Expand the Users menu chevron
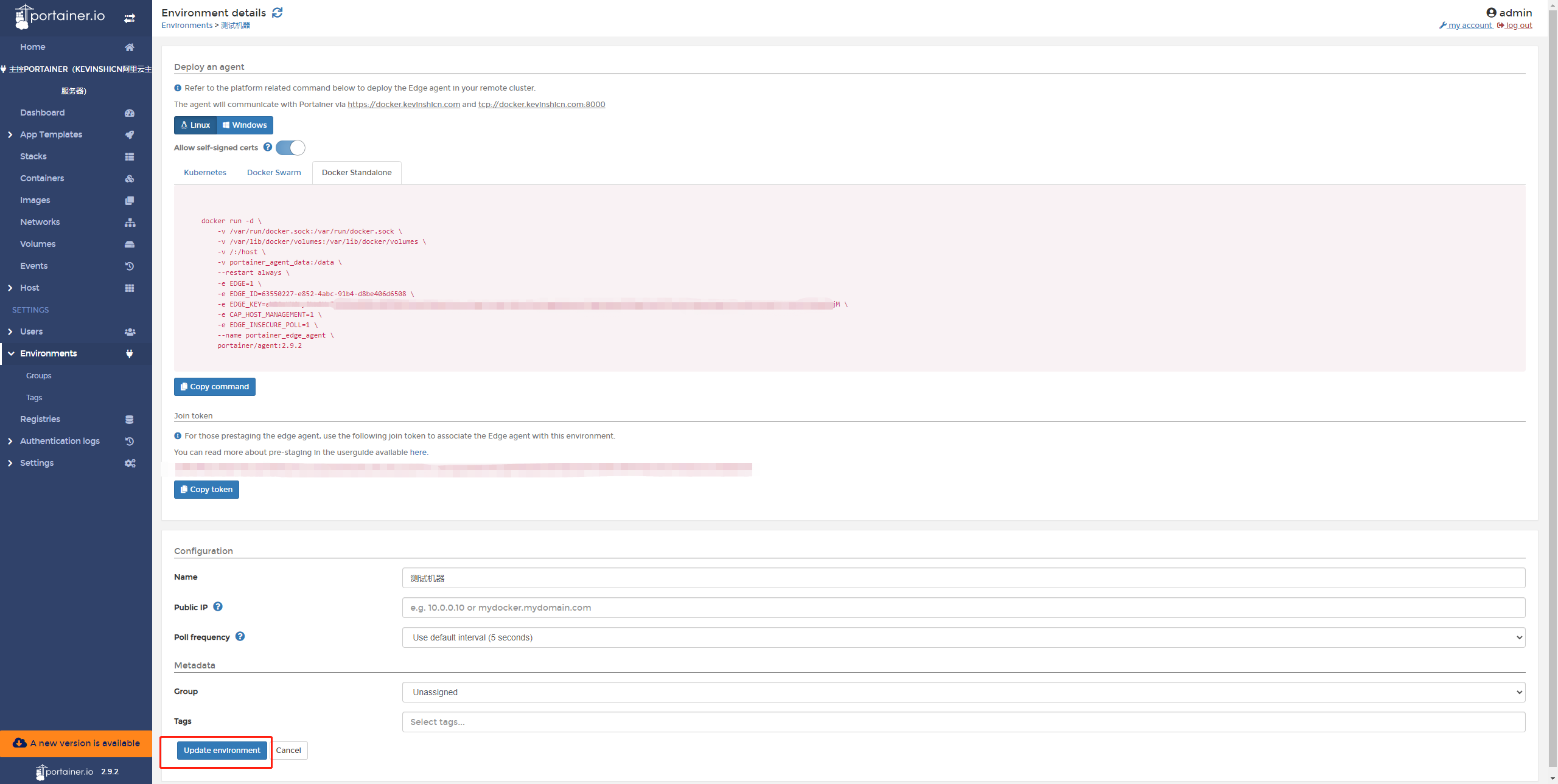This screenshot has height=784, width=1558. point(10,331)
